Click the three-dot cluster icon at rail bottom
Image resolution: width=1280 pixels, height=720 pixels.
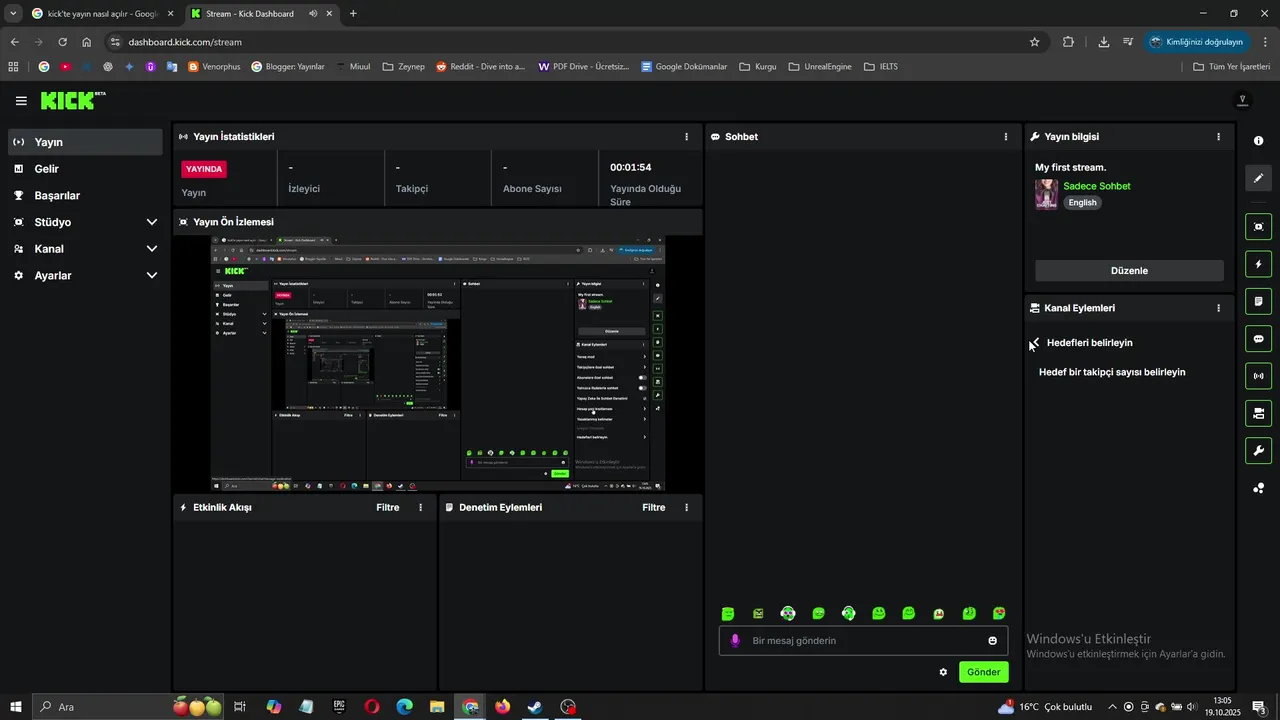click(1259, 488)
